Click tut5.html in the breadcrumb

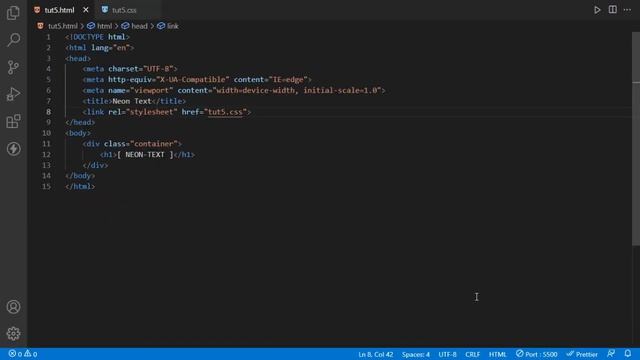[x=62, y=26]
